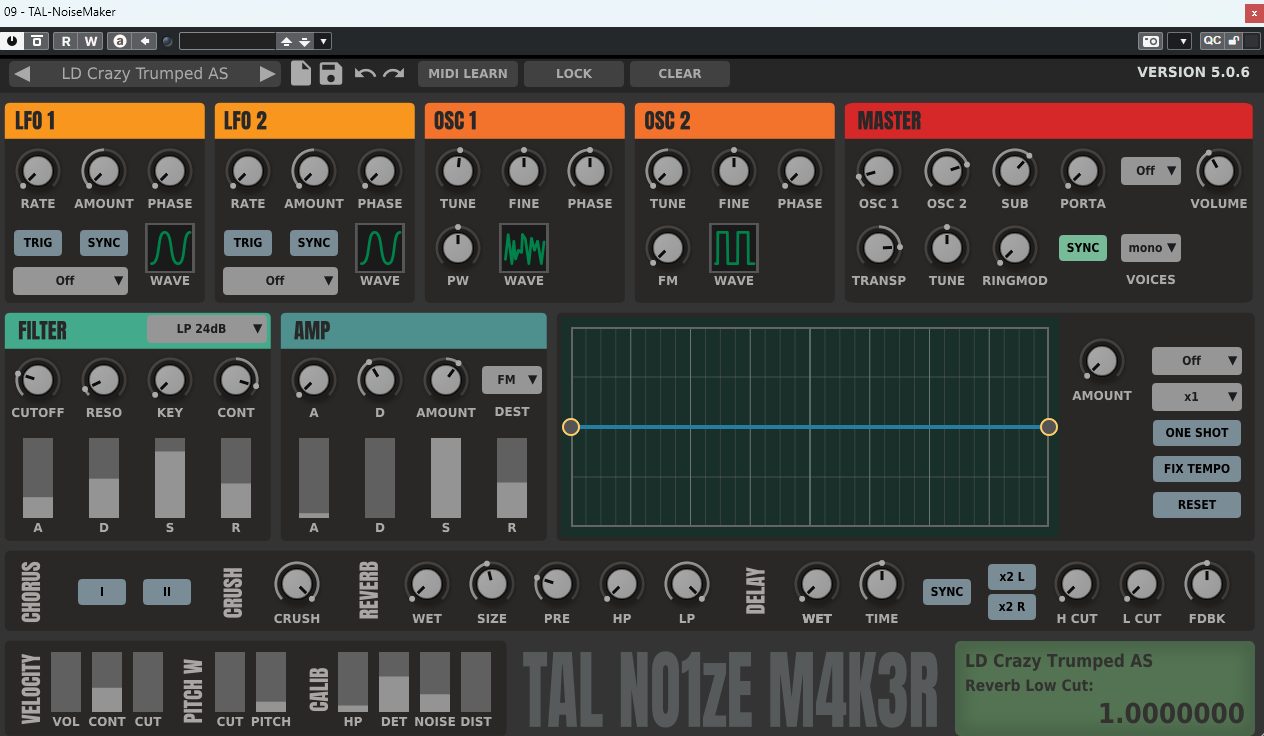Click the camera snapshot icon top right

pyautogui.click(x=1150, y=41)
